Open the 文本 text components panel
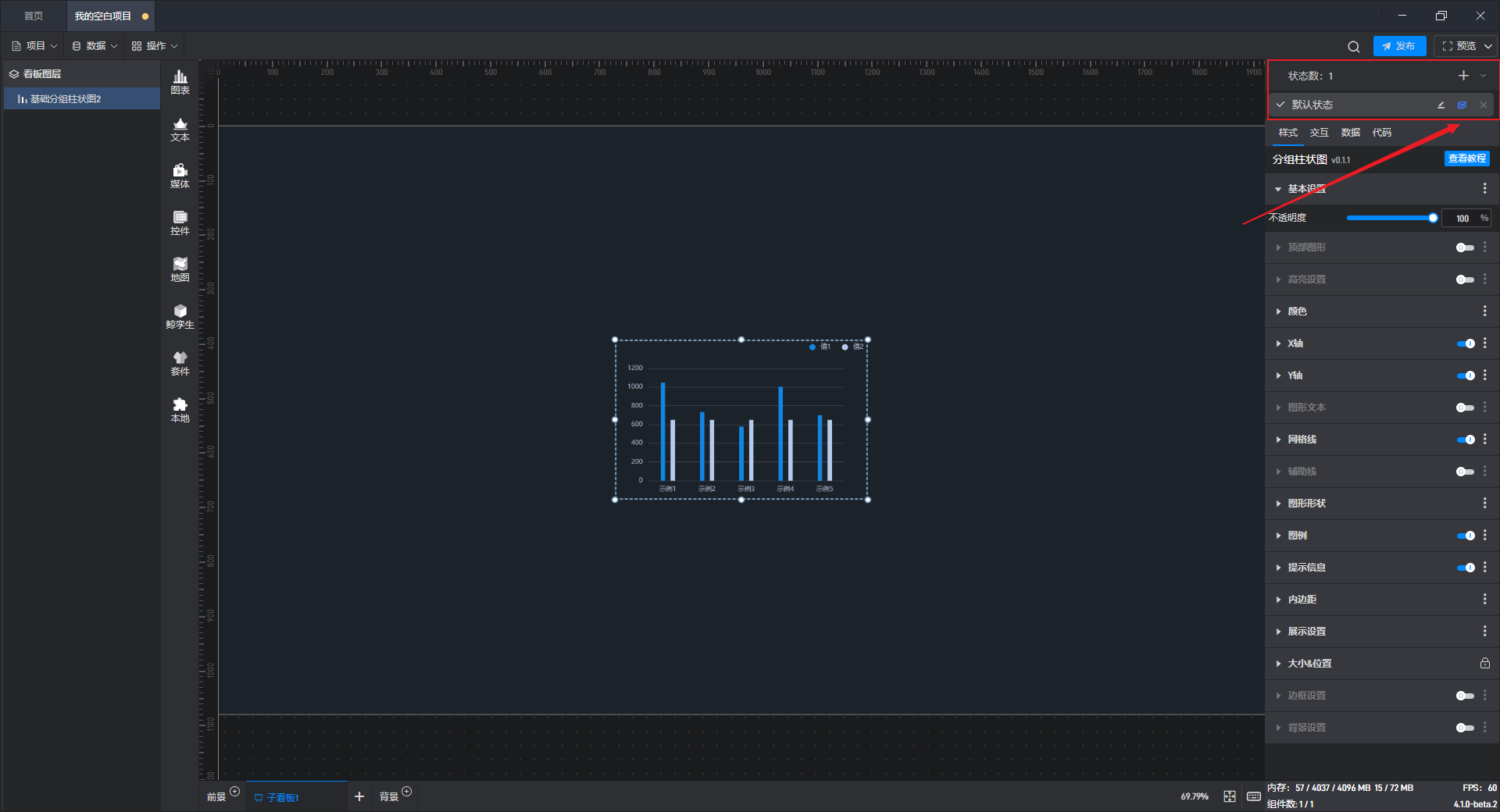Viewport: 1500px width, 812px height. pos(180,129)
